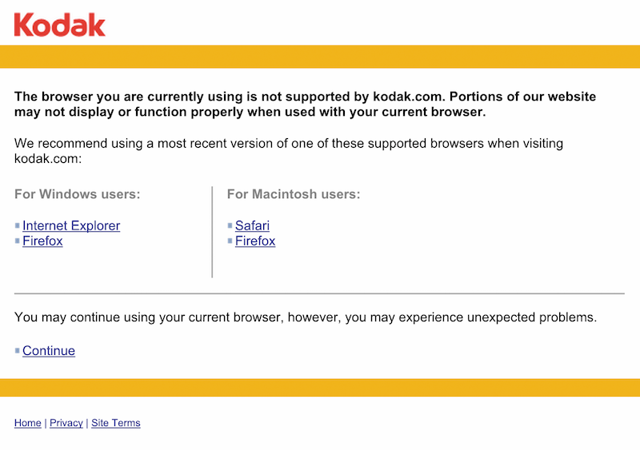
Task: Click the "For Windows users:" heading
Action: [x=77, y=194]
